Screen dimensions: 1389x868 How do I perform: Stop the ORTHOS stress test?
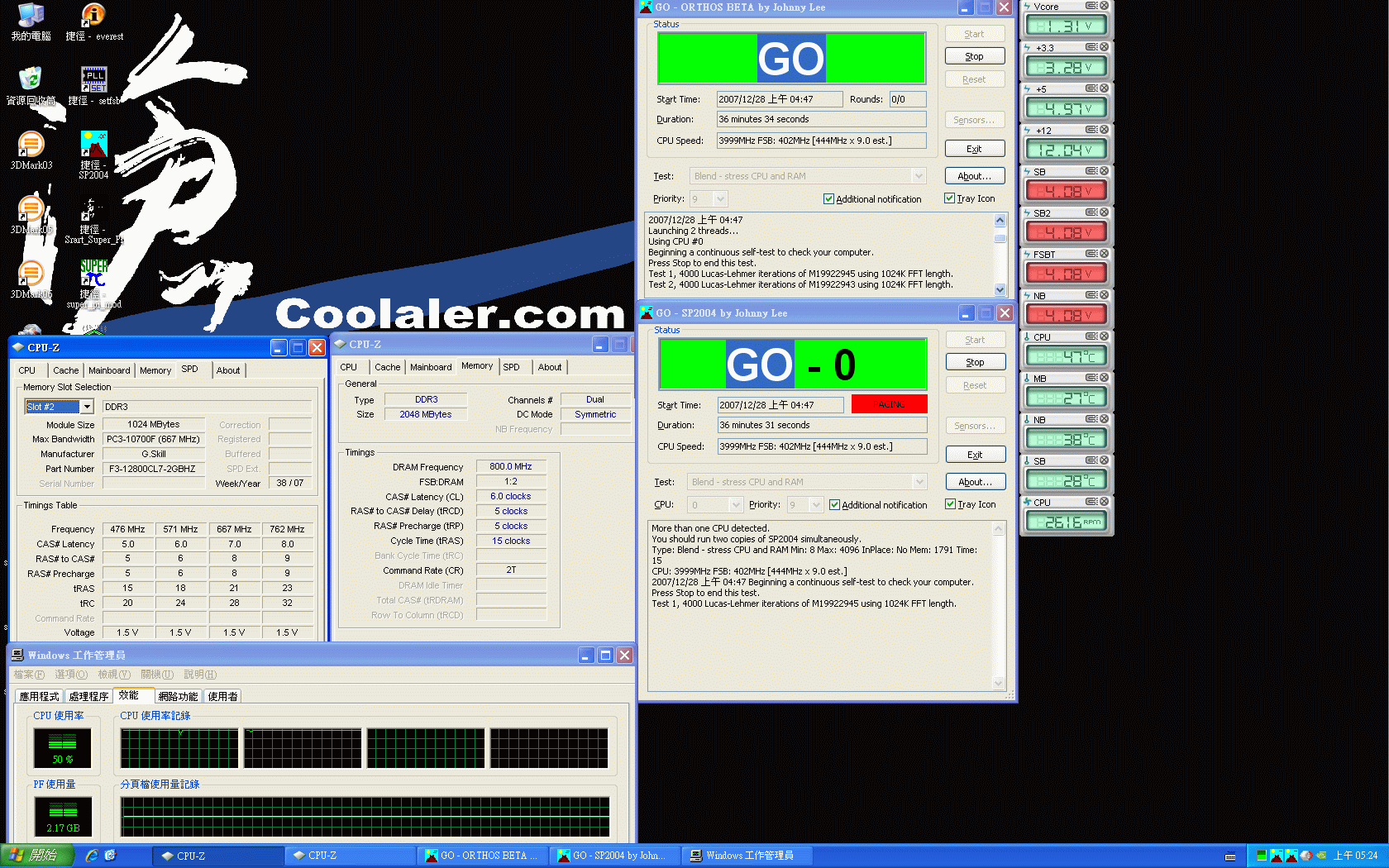pos(975,56)
